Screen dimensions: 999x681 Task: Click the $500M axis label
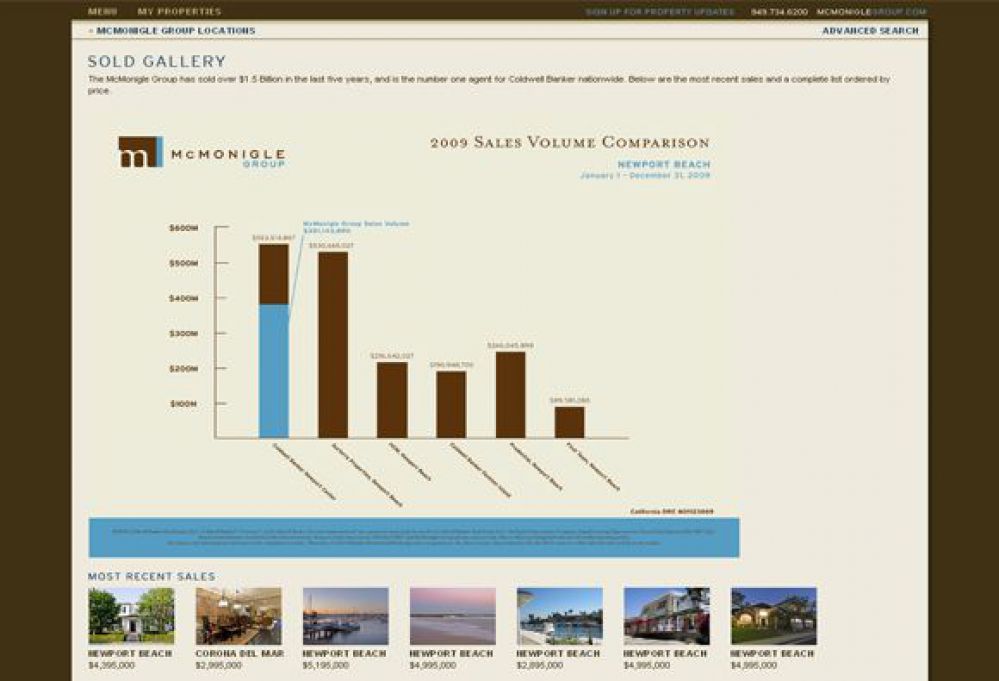coord(183,263)
